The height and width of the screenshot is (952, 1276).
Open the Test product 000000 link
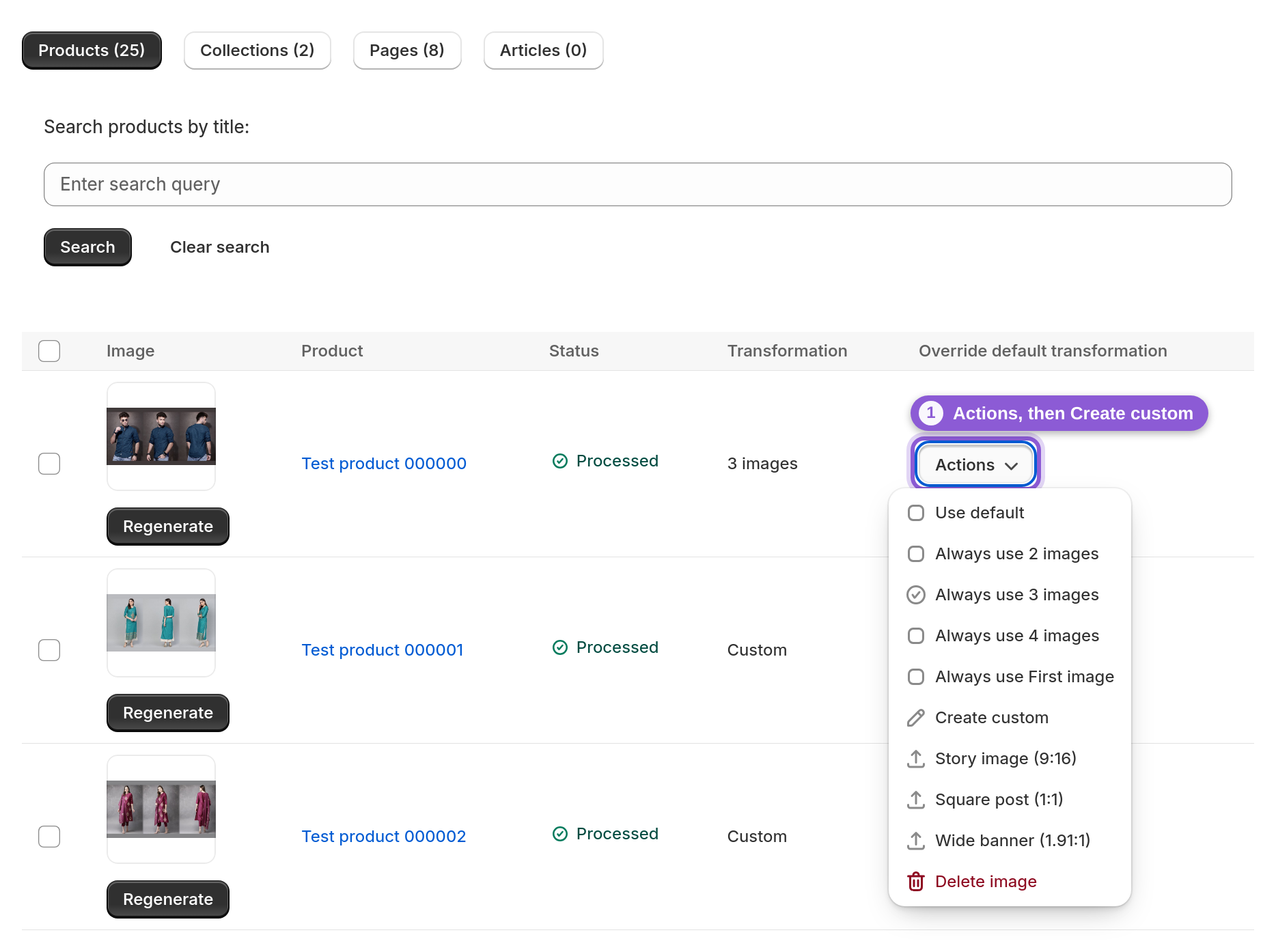(384, 464)
